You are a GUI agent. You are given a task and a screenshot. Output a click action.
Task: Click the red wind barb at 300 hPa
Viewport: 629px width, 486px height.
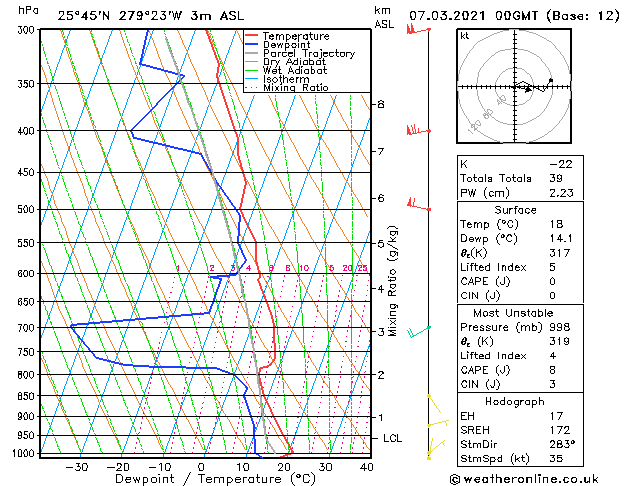418,29
